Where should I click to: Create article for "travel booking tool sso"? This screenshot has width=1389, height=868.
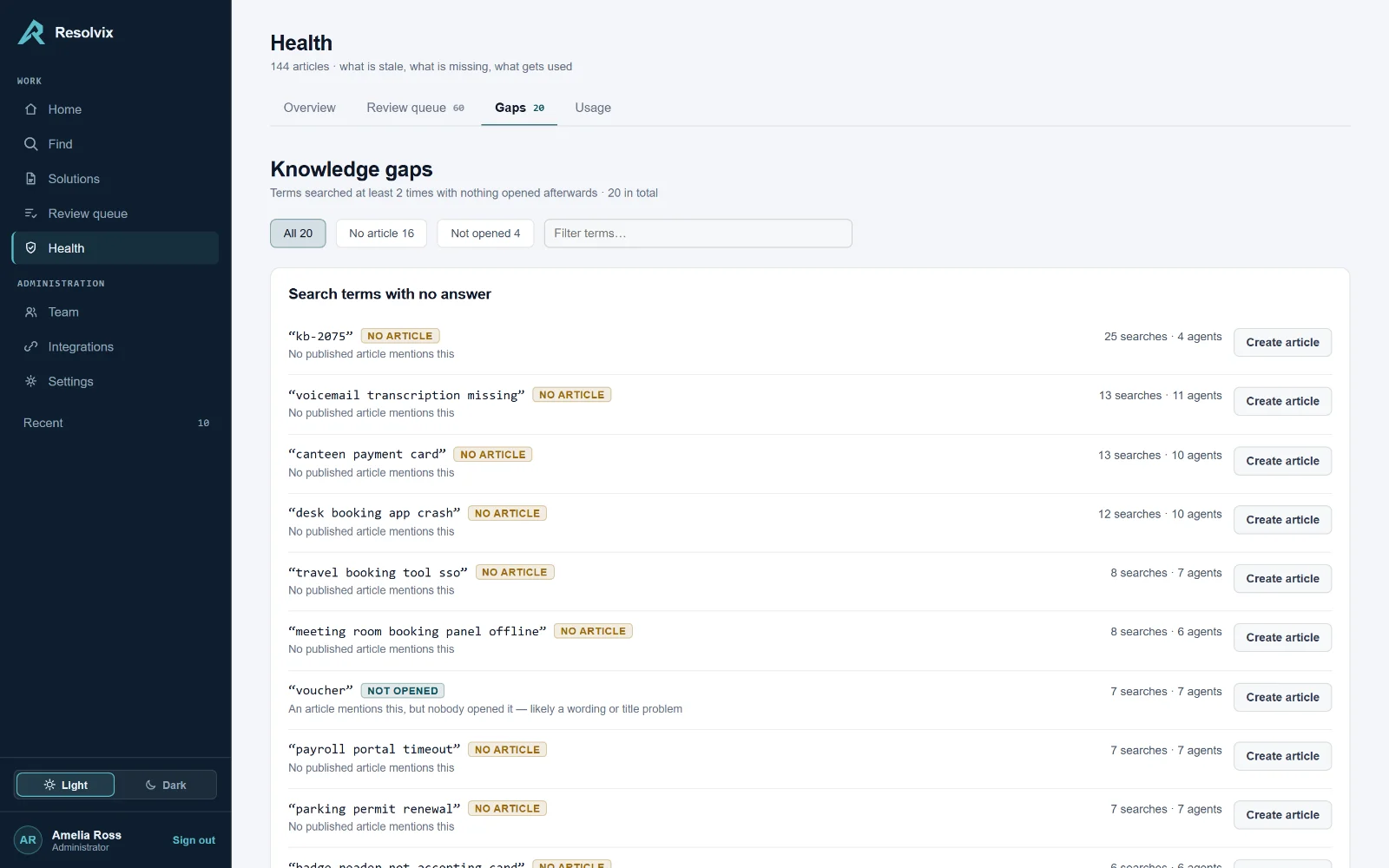(x=1282, y=579)
